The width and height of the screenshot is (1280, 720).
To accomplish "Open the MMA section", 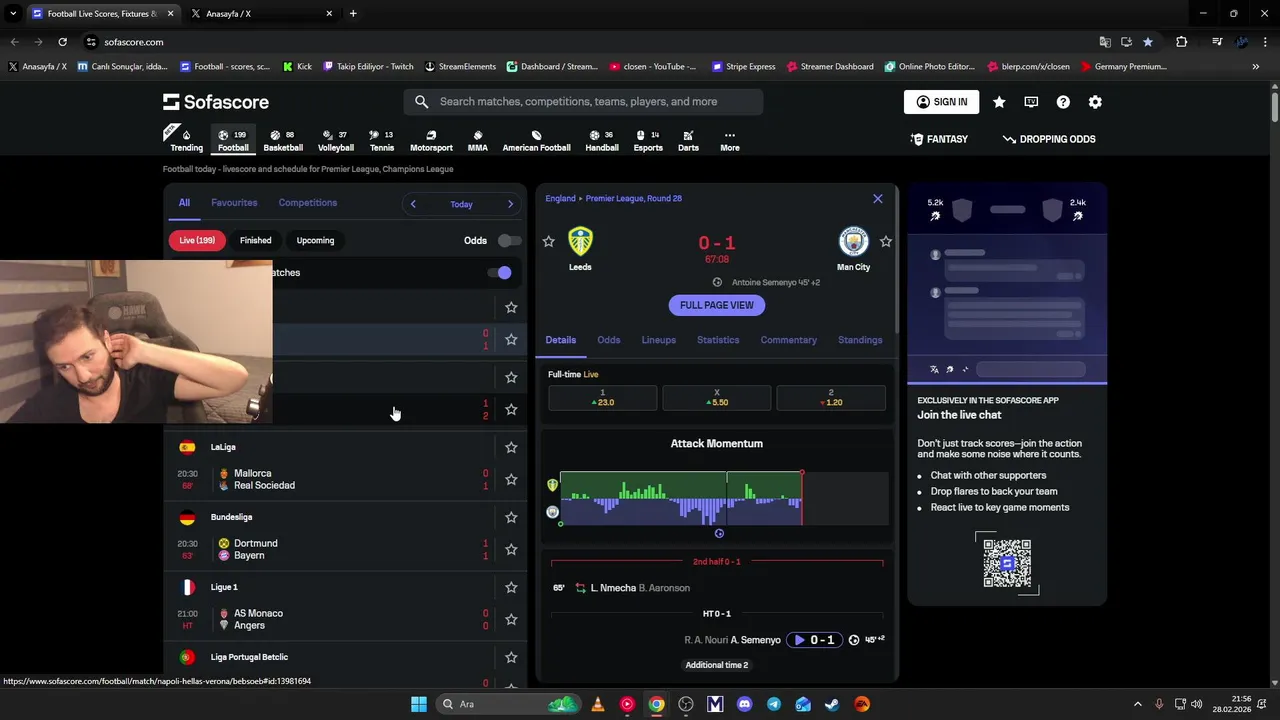I will [x=478, y=140].
